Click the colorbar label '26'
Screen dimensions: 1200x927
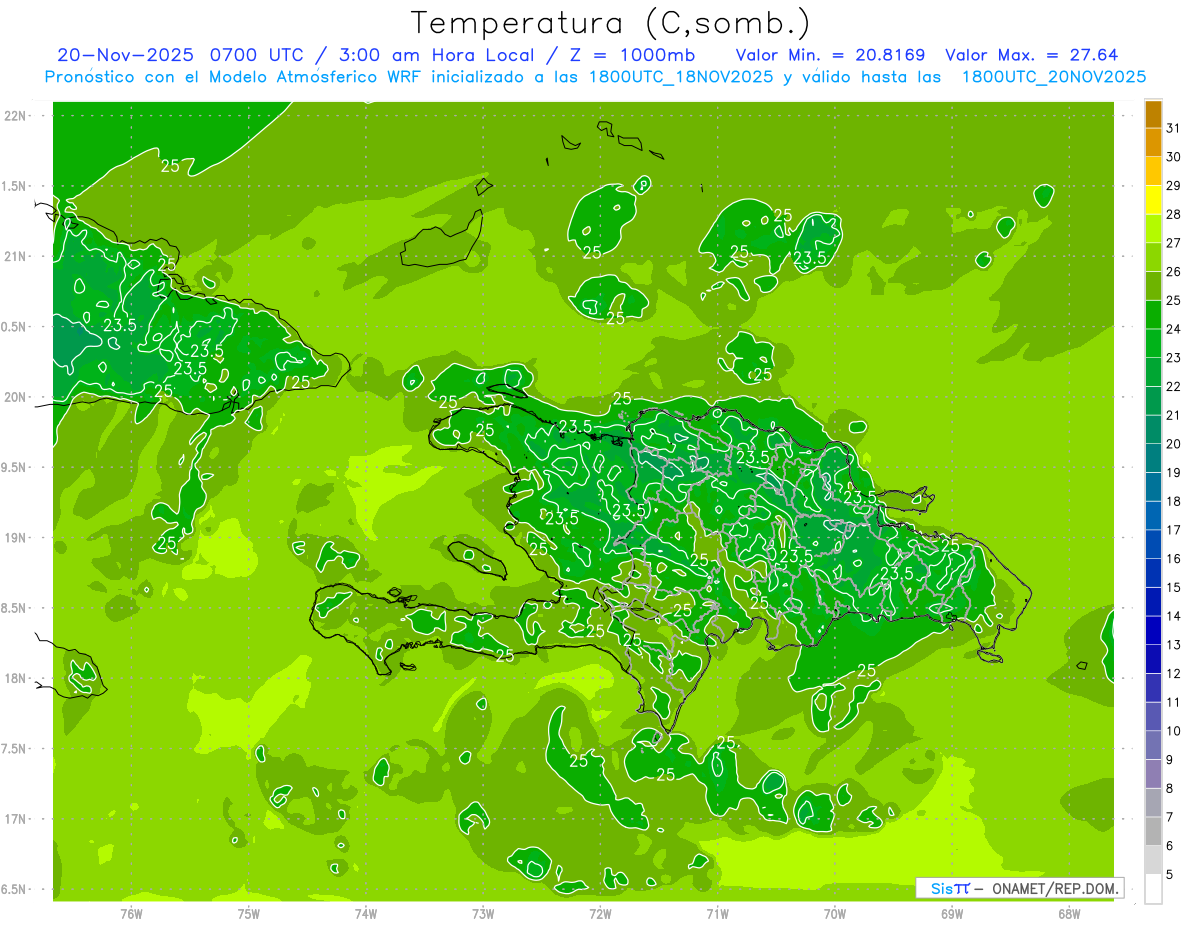(x=1173, y=271)
